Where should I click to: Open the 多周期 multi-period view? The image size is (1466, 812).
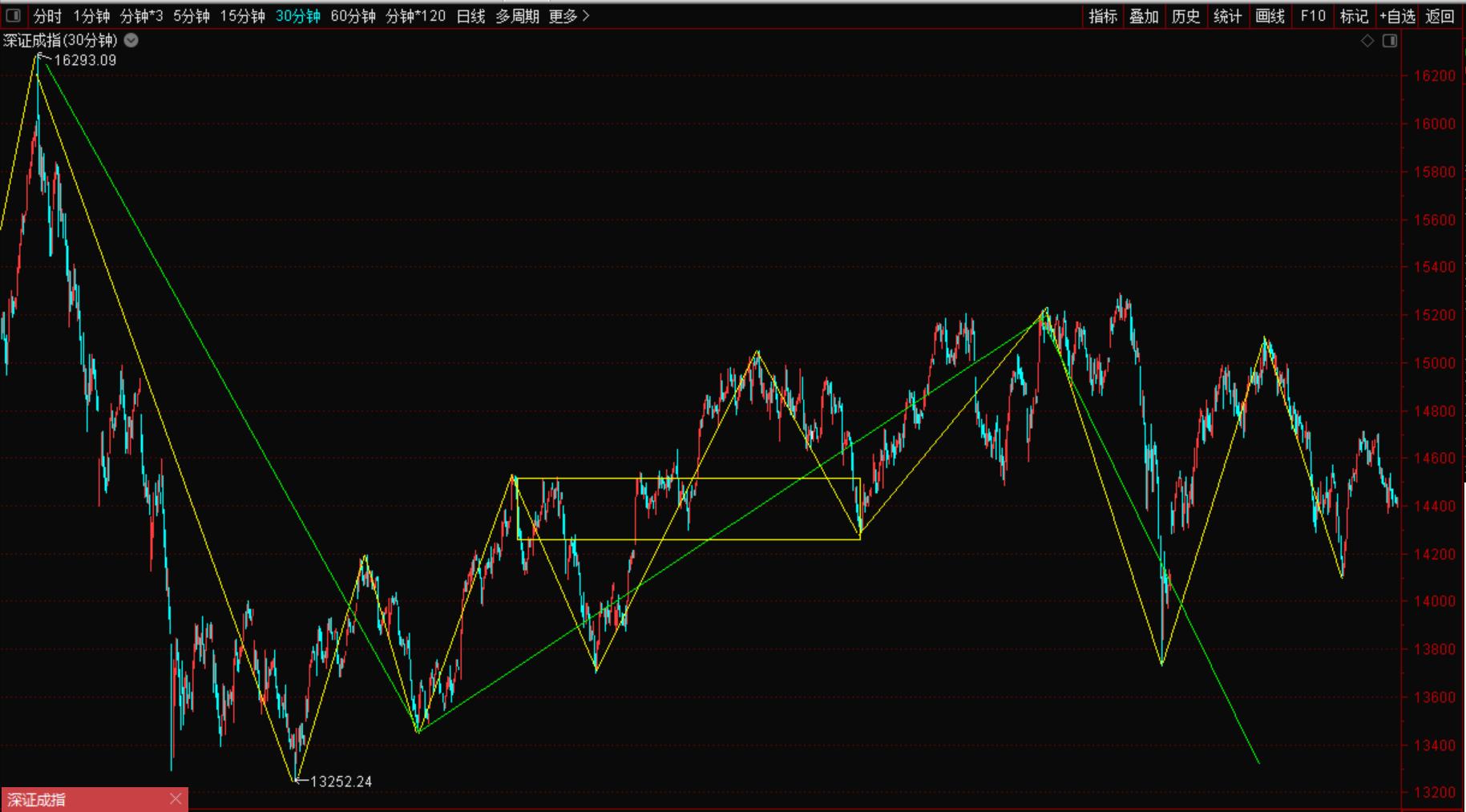(517, 16)
